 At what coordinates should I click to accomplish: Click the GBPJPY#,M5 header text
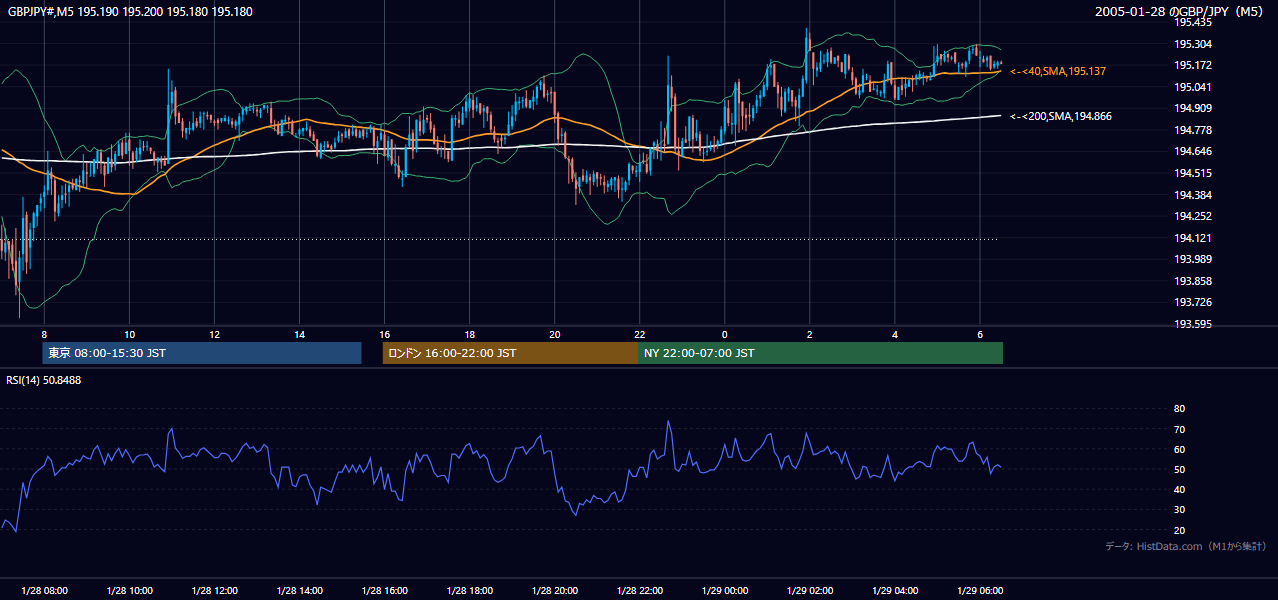click(x=129, y=12)
